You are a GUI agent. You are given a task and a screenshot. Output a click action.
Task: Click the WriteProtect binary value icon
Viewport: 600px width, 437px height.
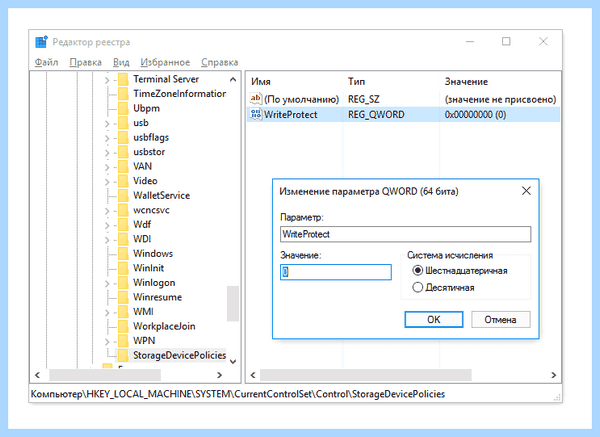(x=256, y=114)
